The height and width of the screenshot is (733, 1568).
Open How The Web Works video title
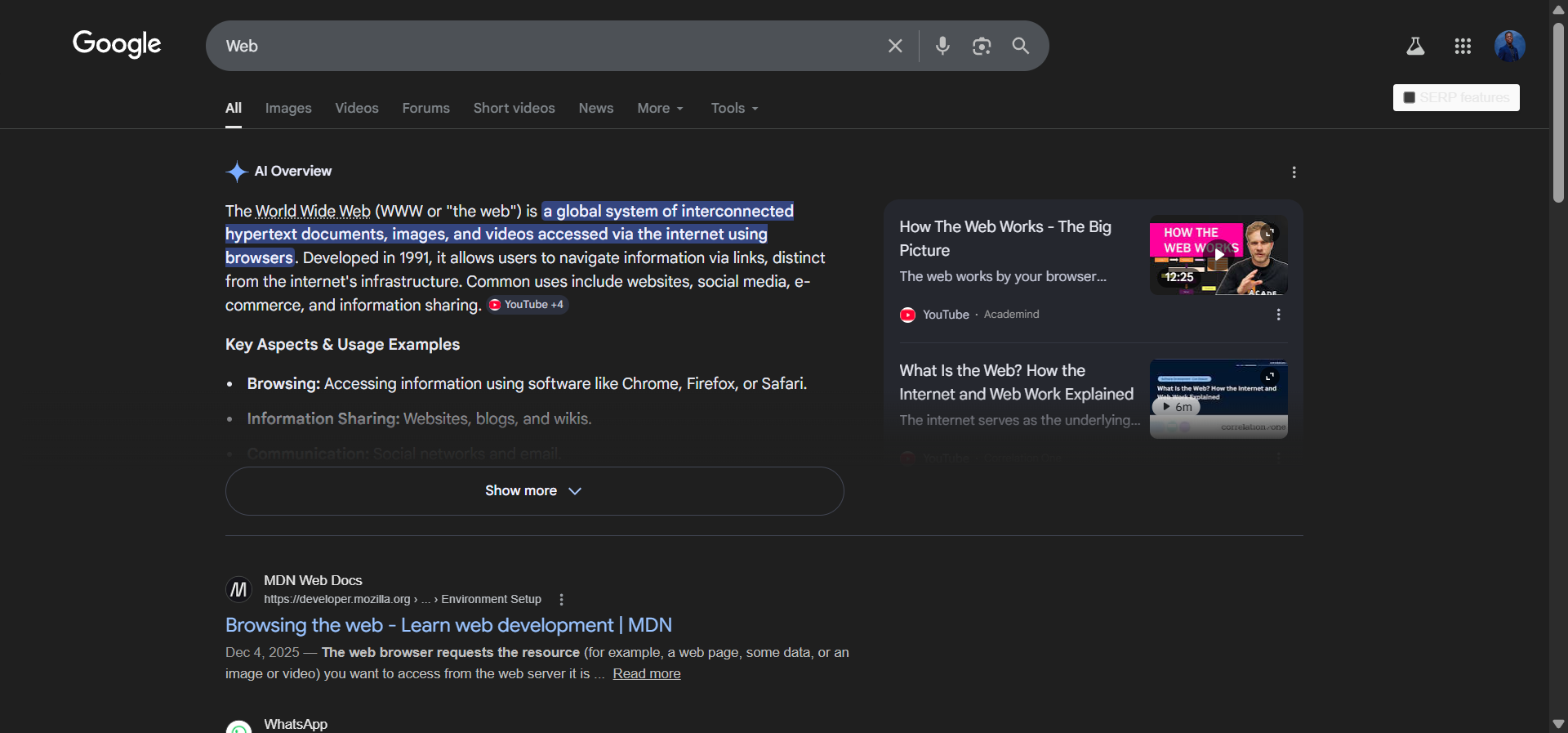click(1005, 239)
